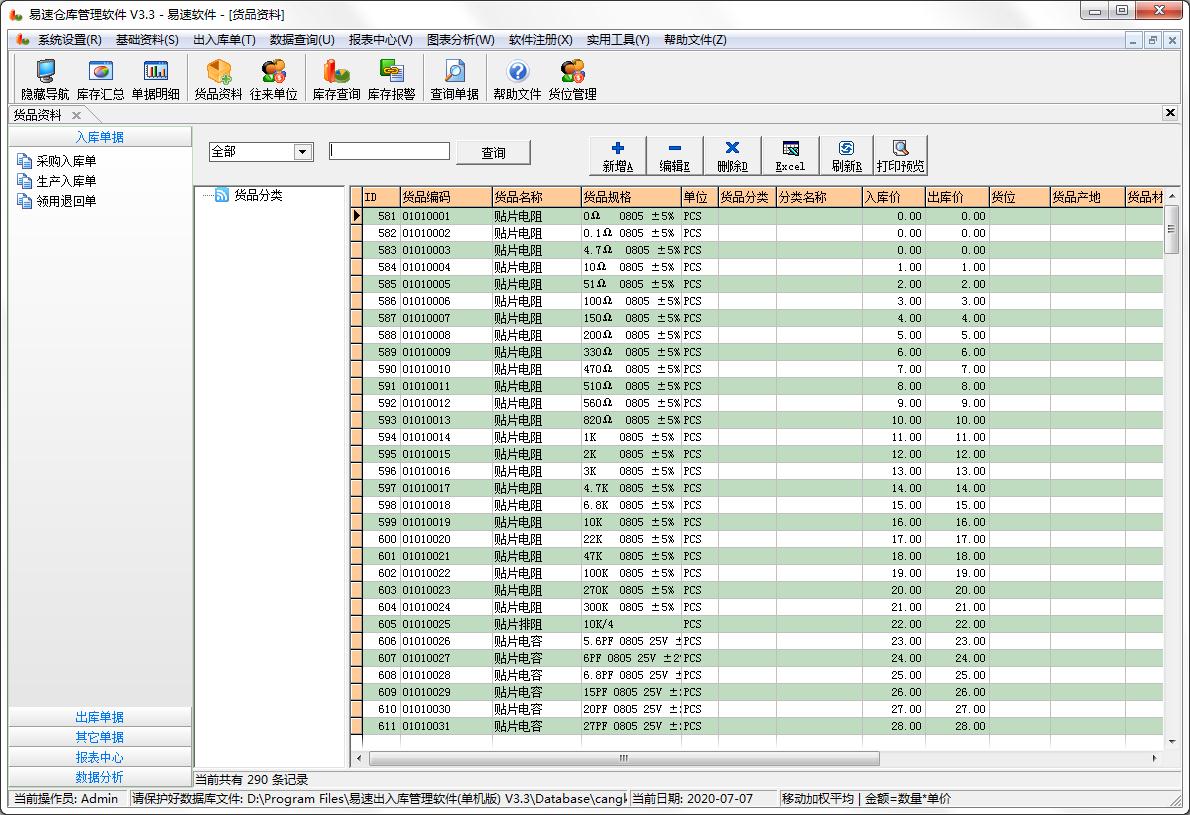The height and width of the screenshot is (815, 1190).
Task: Click the 隐藏导航 toolbar icon
Action: [x=45, y=79]
